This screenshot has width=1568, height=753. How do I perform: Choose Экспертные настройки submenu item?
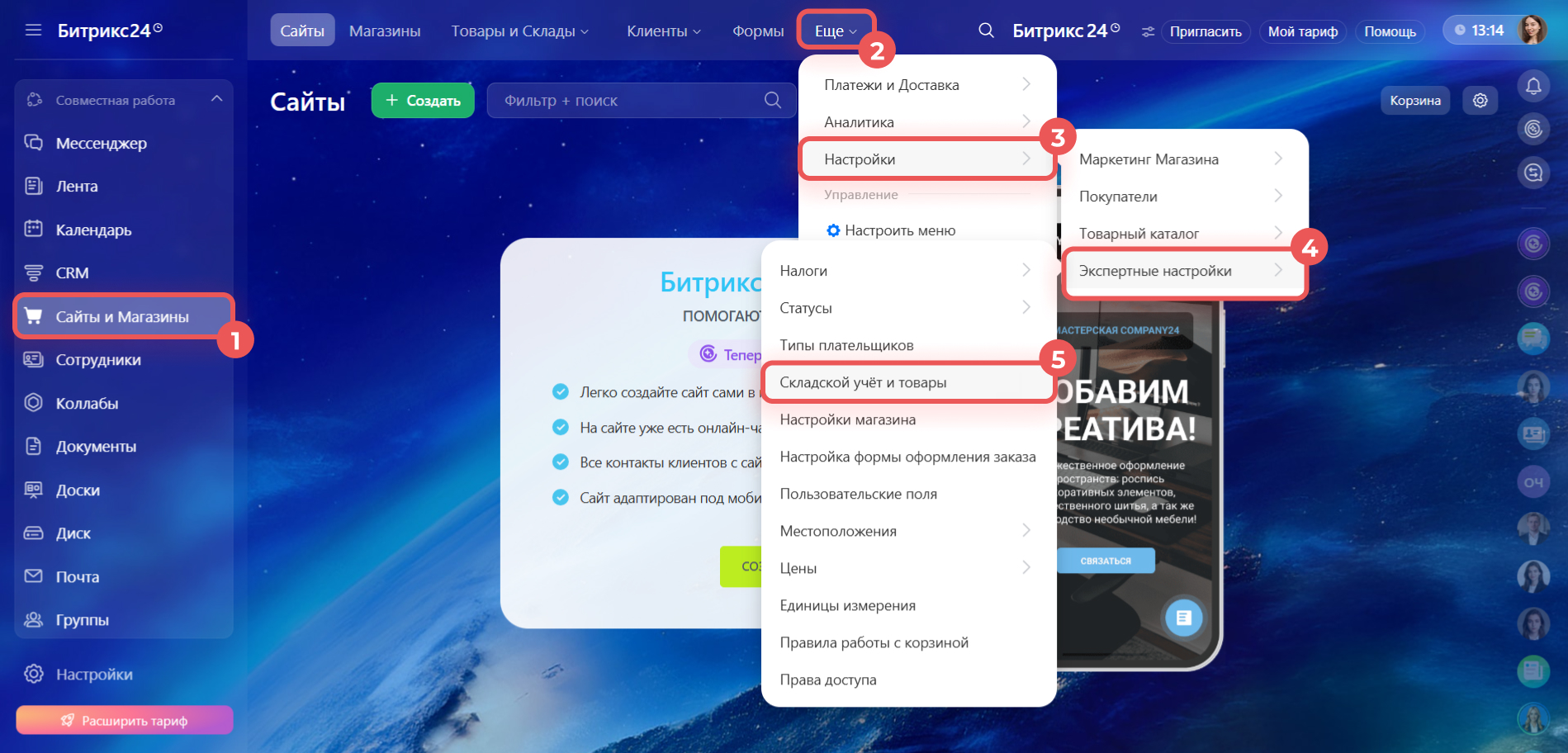(x=1154, y=272)
